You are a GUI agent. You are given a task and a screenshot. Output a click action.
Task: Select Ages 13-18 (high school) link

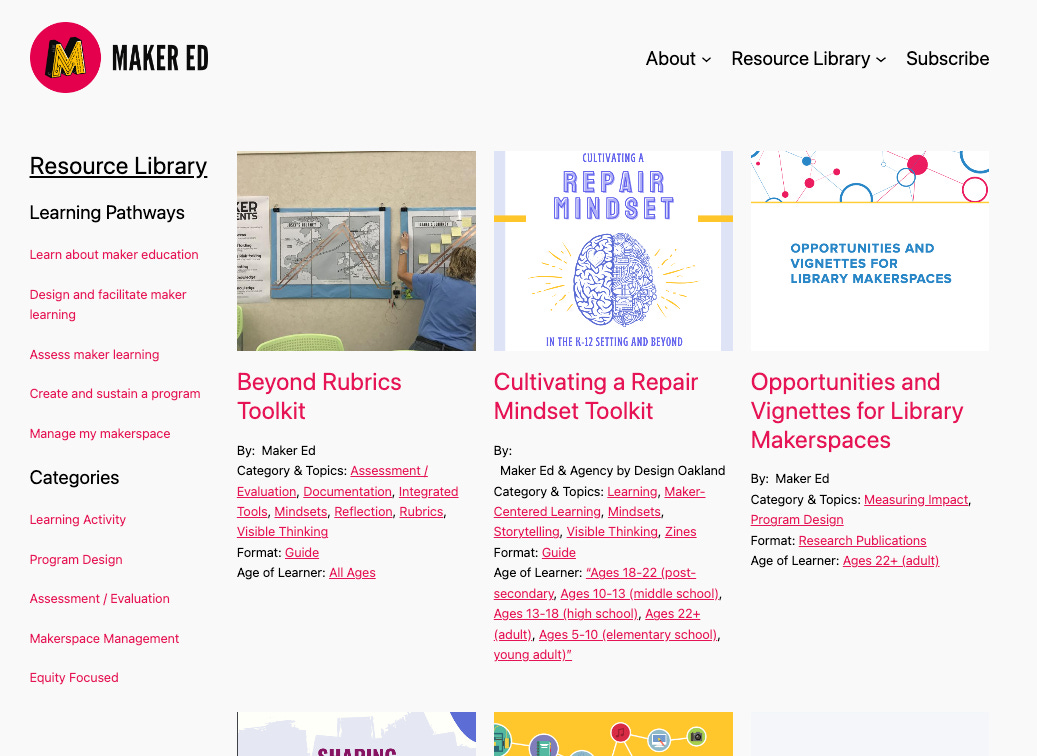(566, 614)
